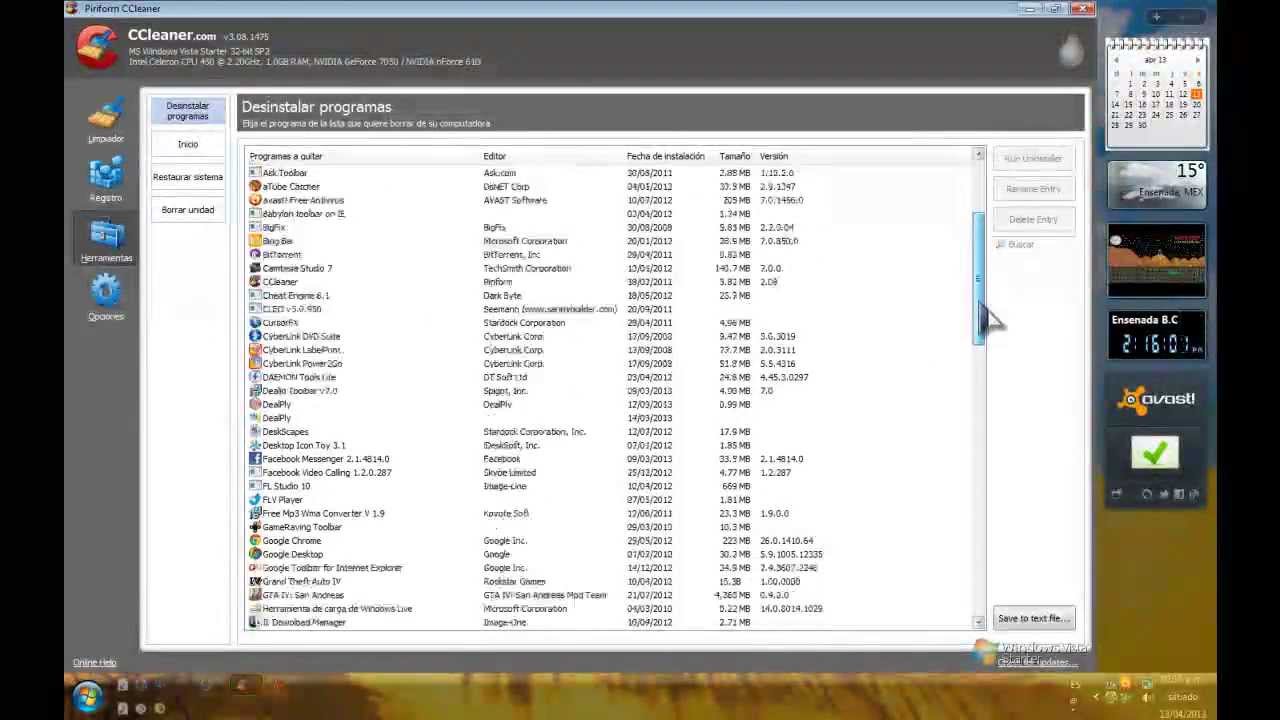Click the Free Mp3 Wma Converter icon
Image resolution: width=1280 pixels, height=720 pixels.
pos(255,513)
